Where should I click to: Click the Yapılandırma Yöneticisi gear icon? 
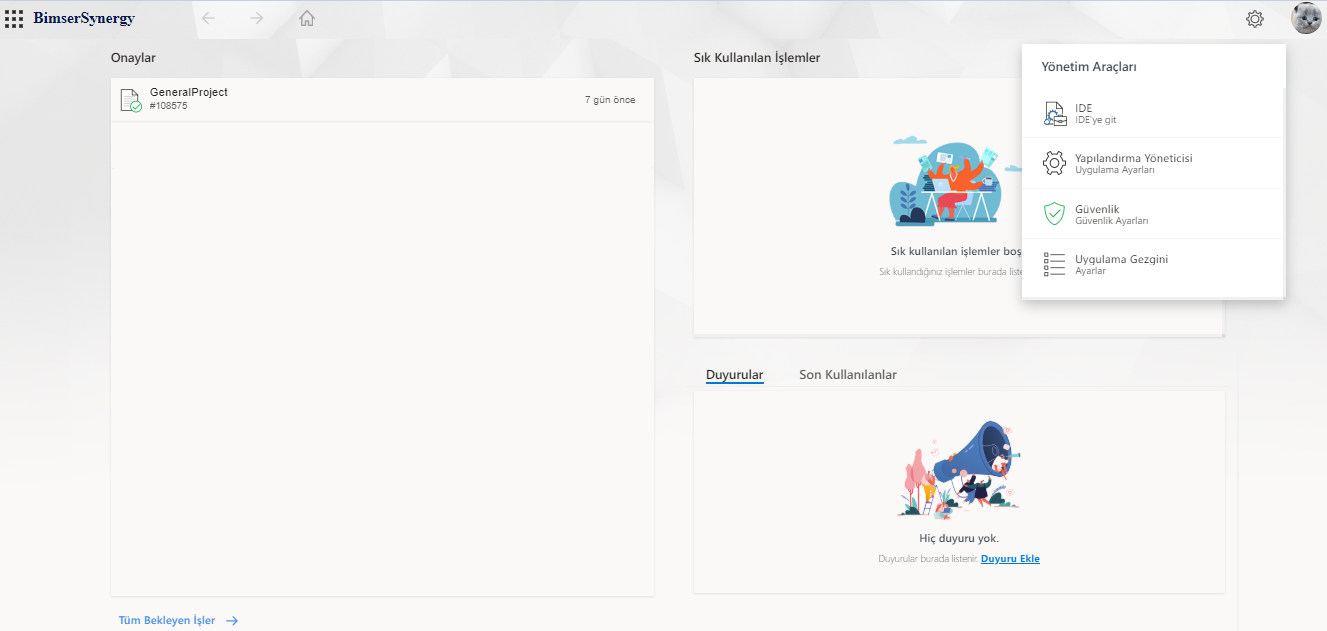tap(1054, 163)
